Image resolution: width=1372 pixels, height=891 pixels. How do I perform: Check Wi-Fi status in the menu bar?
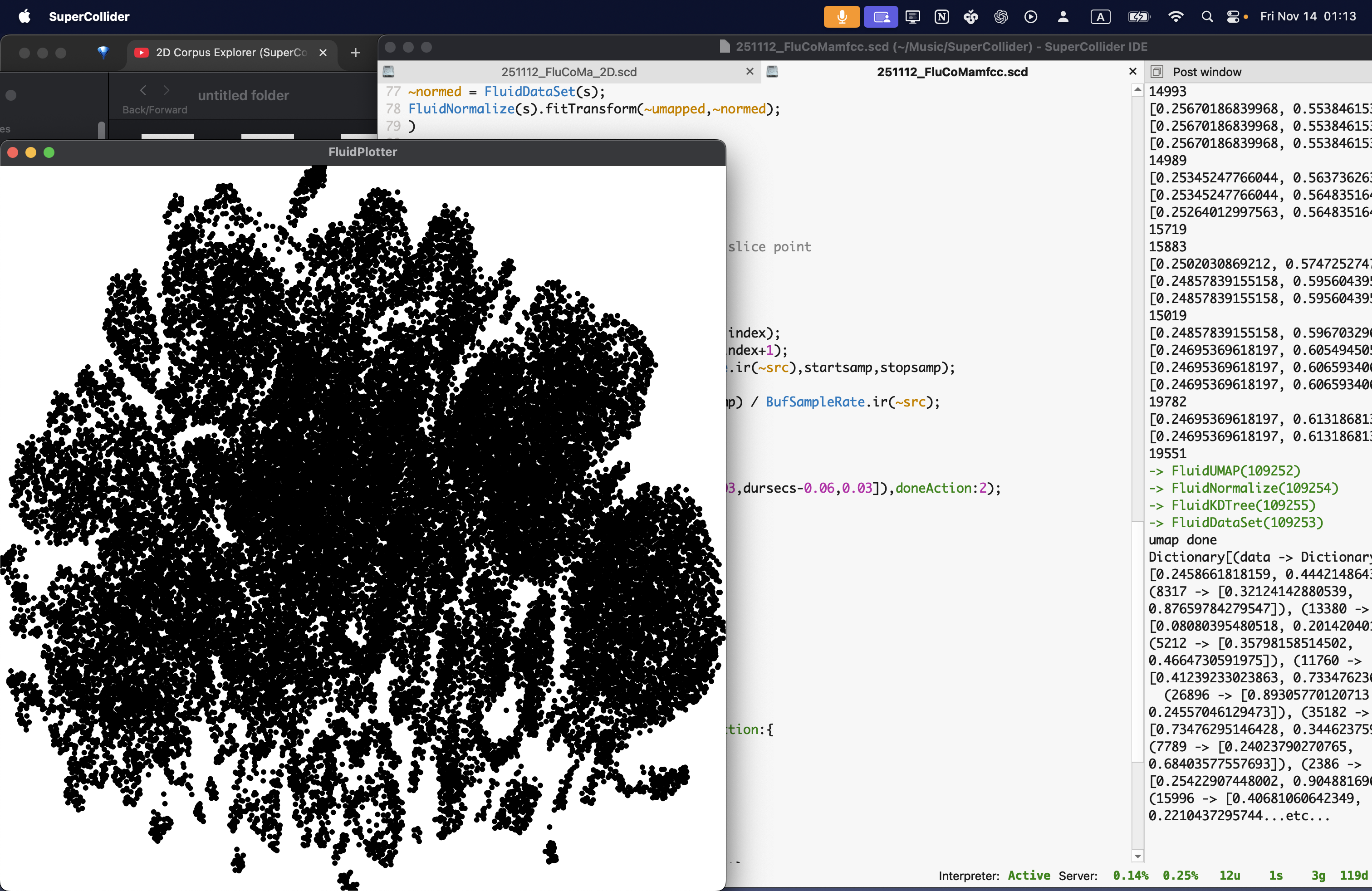pyautogui.click(x=1176, y=17)
